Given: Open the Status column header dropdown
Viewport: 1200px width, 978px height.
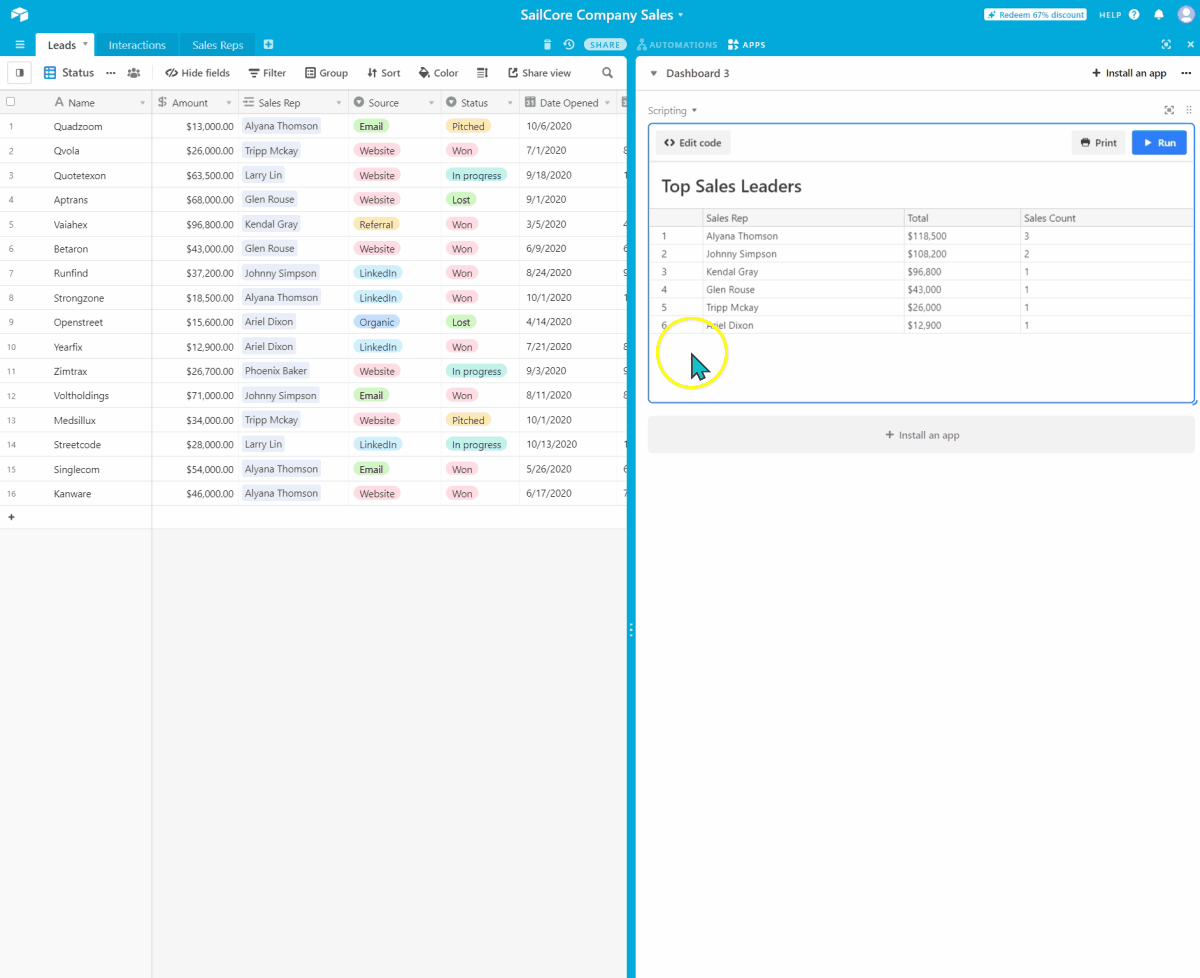Looking at the screenshot, I should coord(508,103).
